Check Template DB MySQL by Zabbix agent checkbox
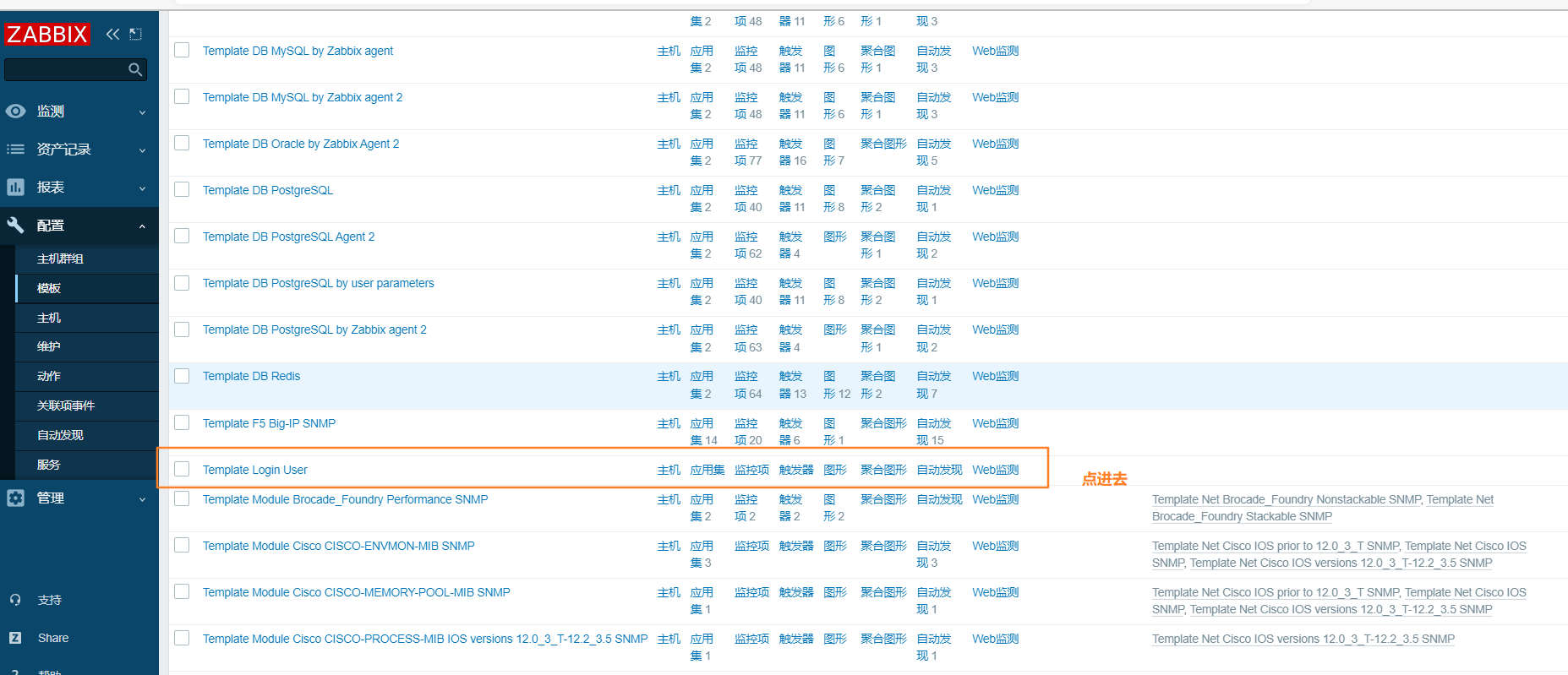1568x675 pixels. 182,50
